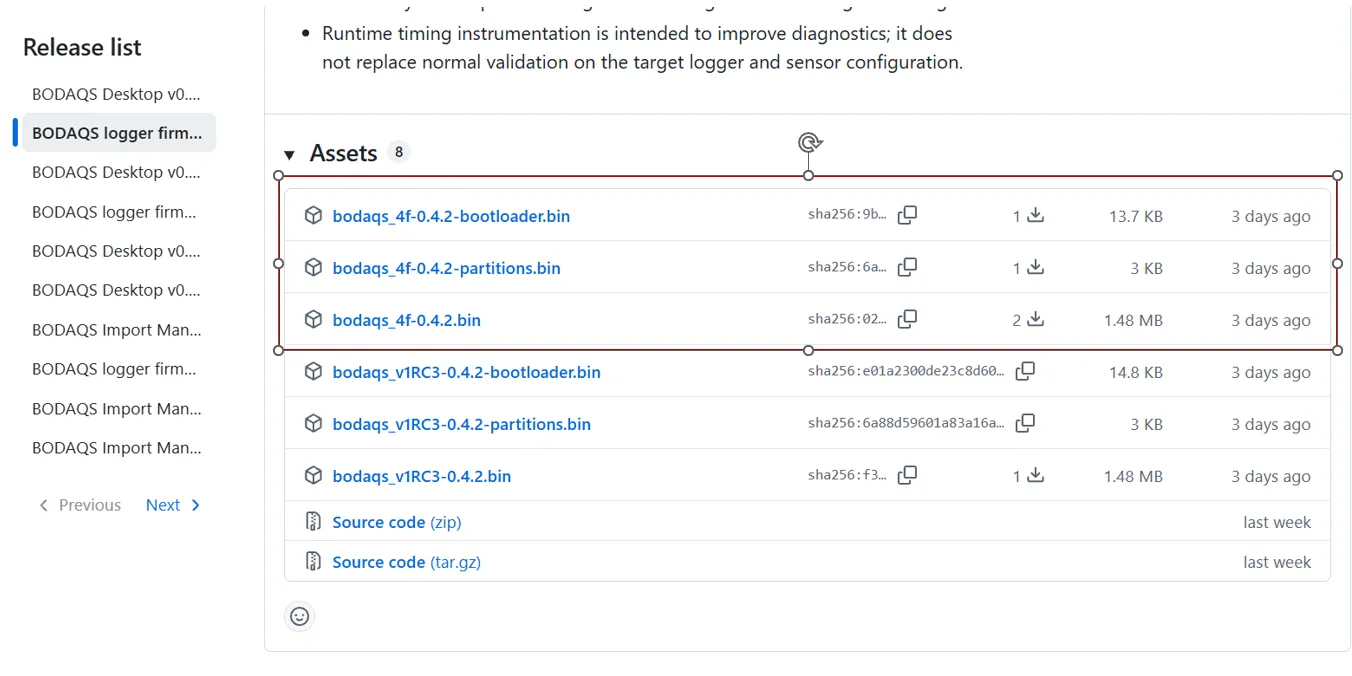Image resolution: width=1352 pixels, height=676 pixels.
Task: Download bodaqs_4f-0.4.2-partitions.bin
Action: (x=446, y=268)
